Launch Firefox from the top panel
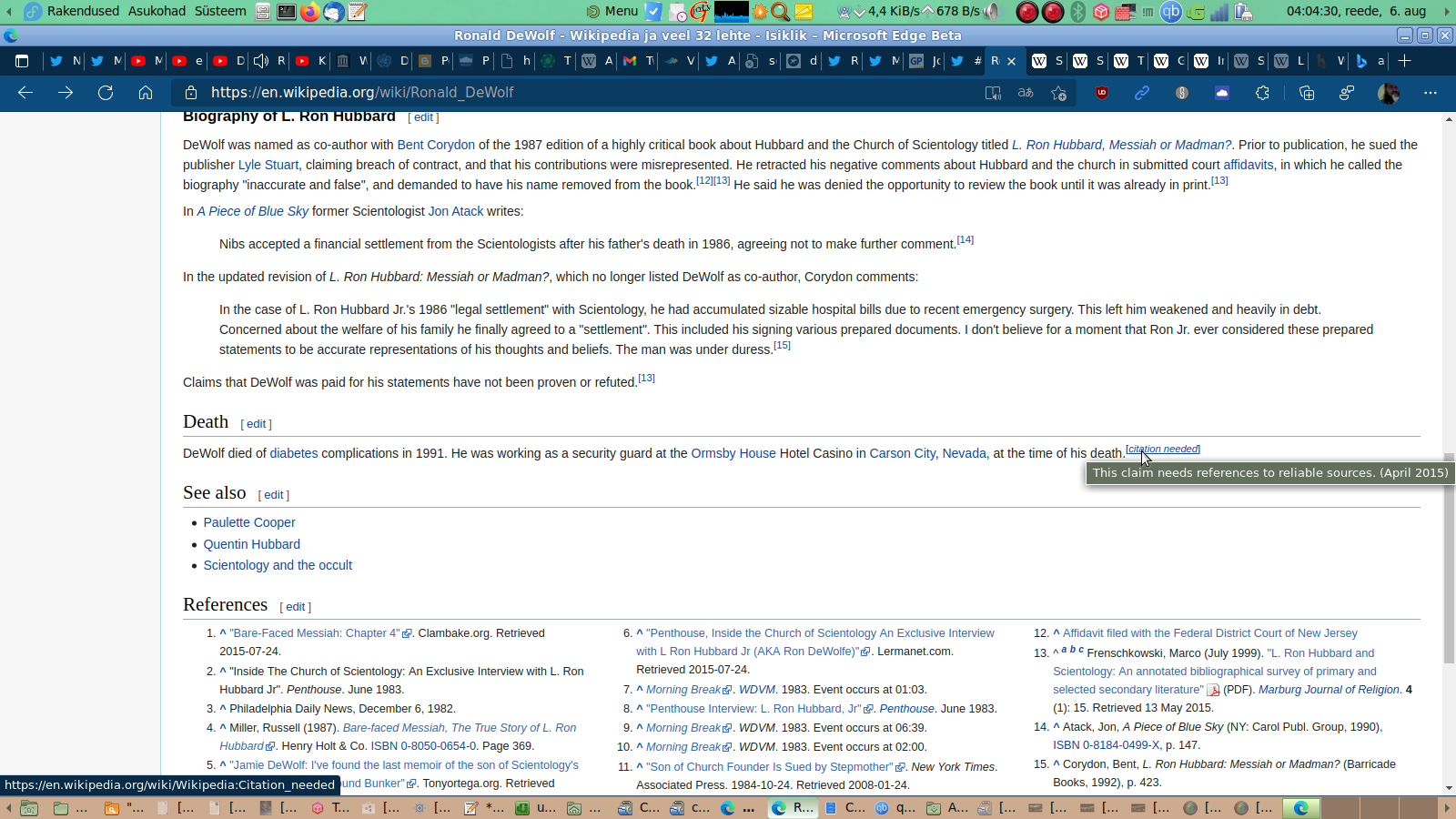 310,11
